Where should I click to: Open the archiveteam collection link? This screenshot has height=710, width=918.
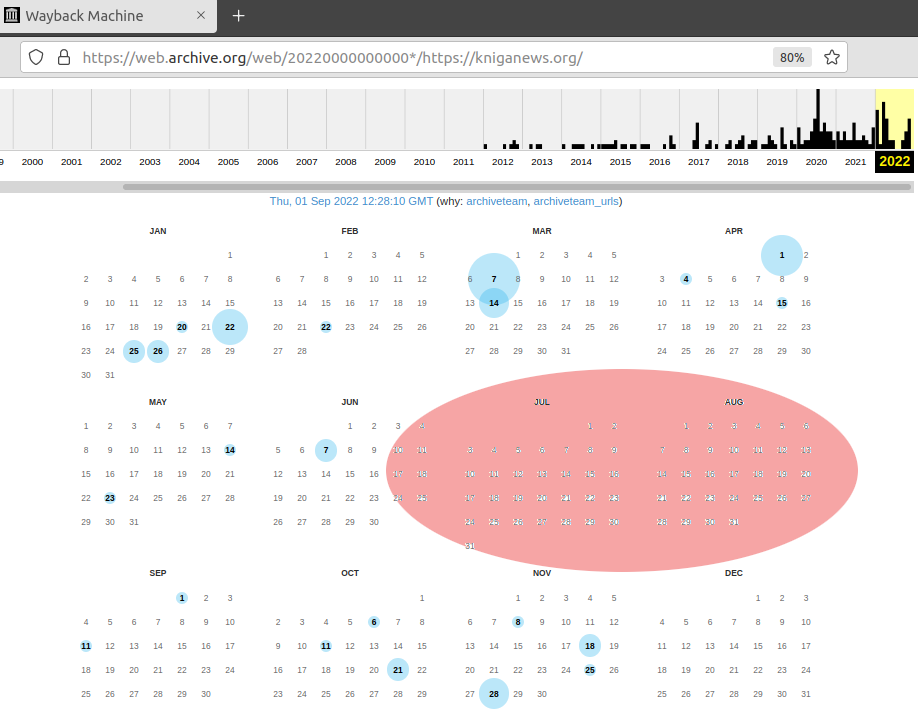[x=496, y=201]
